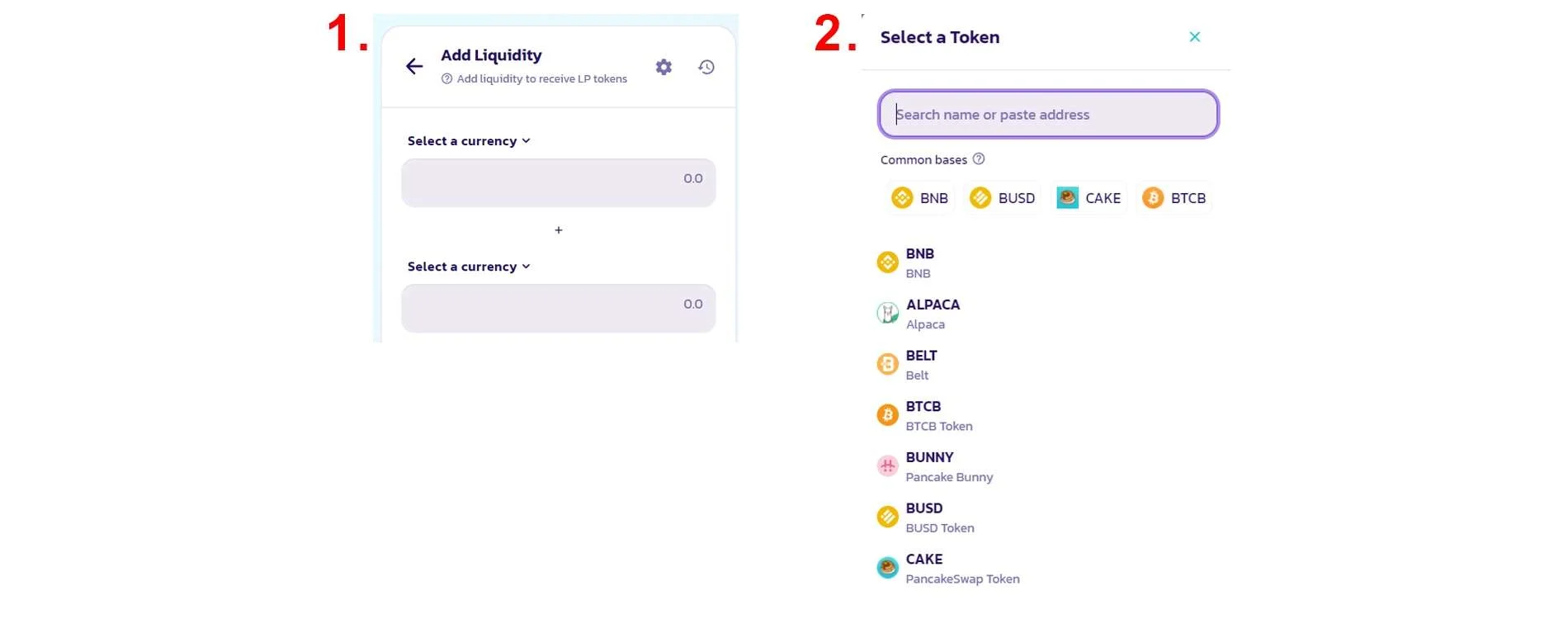Click the plus icon between currency inputs
Screen dimensions: 1568x619
[559, 230]
